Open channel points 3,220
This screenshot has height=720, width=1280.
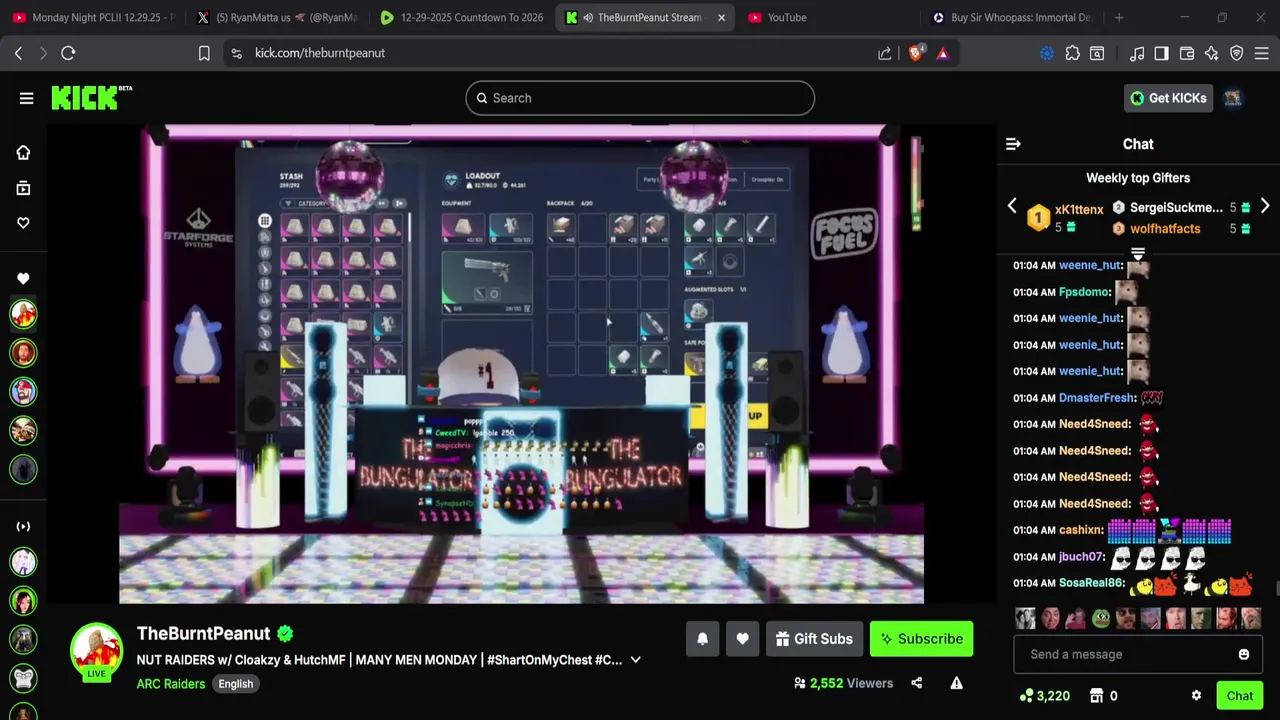(x=1045, y=696)
